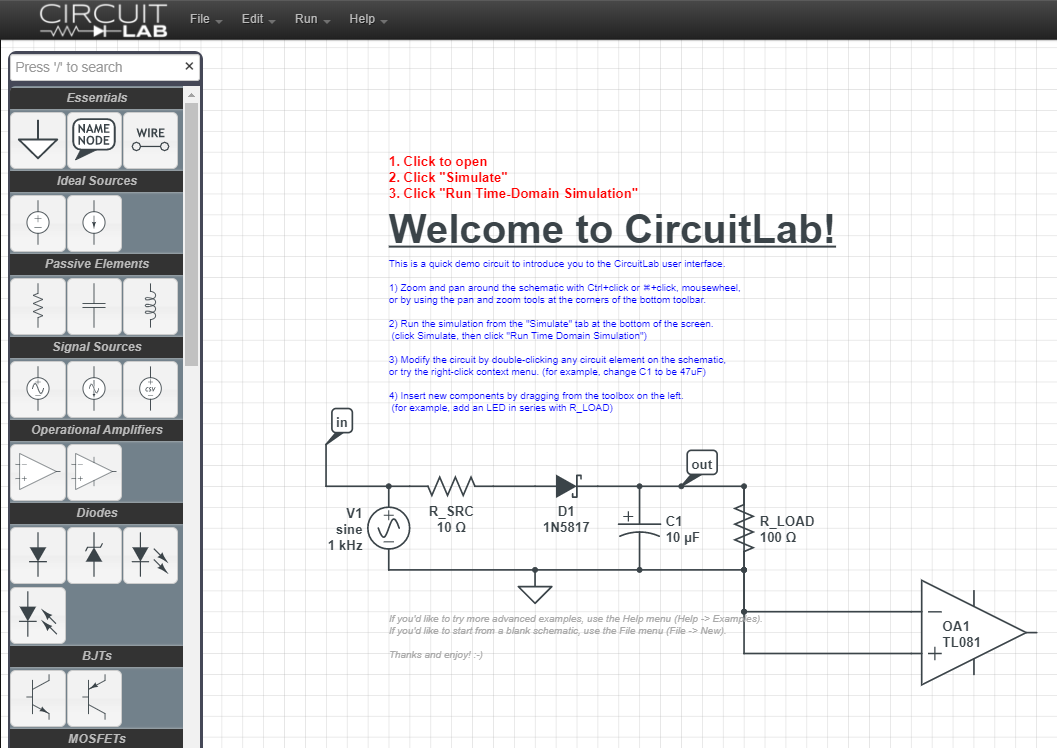Open the File menu
The width and height of the screenshot is (1057, 748).
pyautogui.click(x=206, y=19)
